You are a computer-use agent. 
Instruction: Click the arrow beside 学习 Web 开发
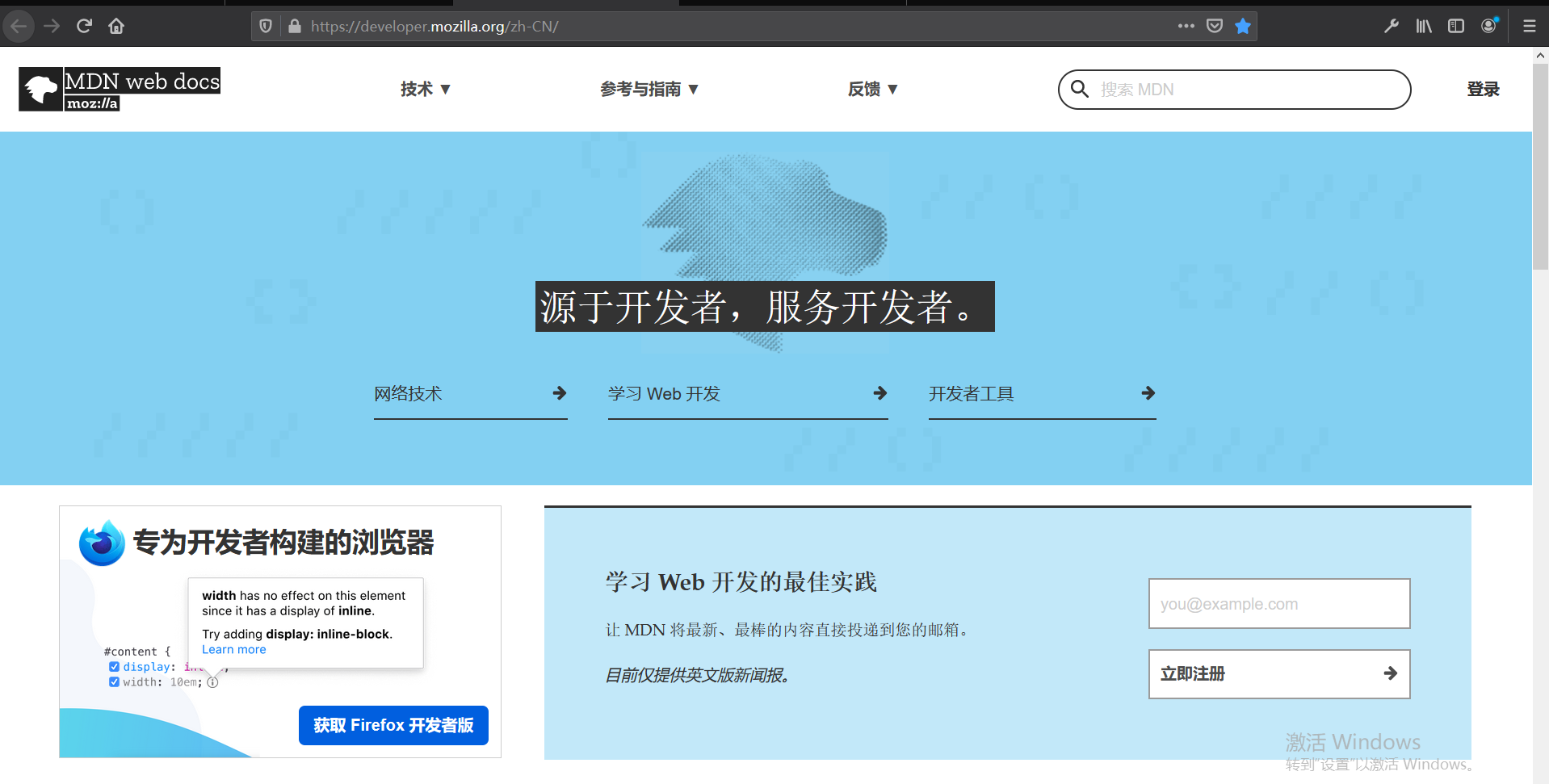[880, 393]
